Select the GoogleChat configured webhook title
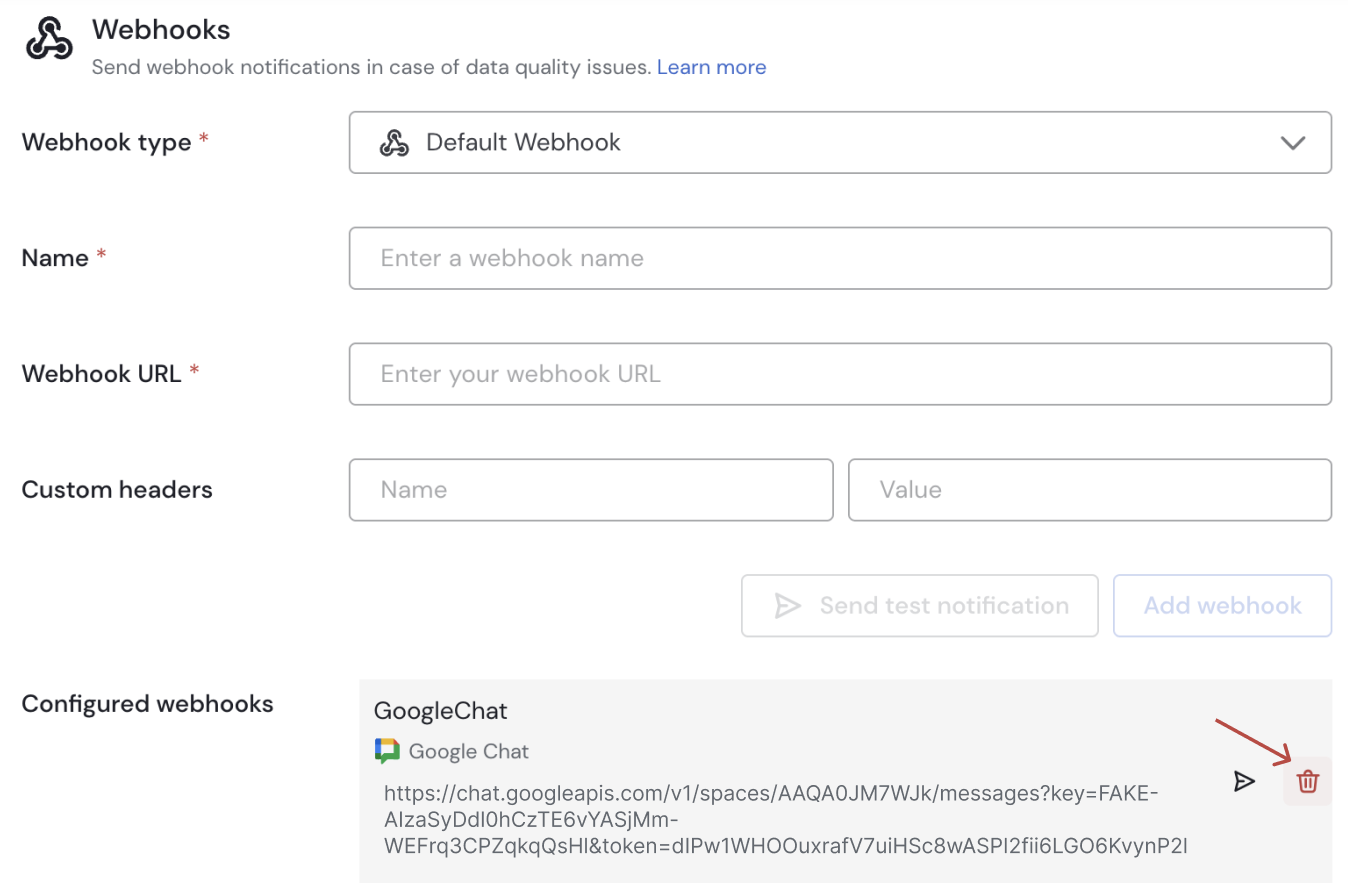 tap(441, 711)
